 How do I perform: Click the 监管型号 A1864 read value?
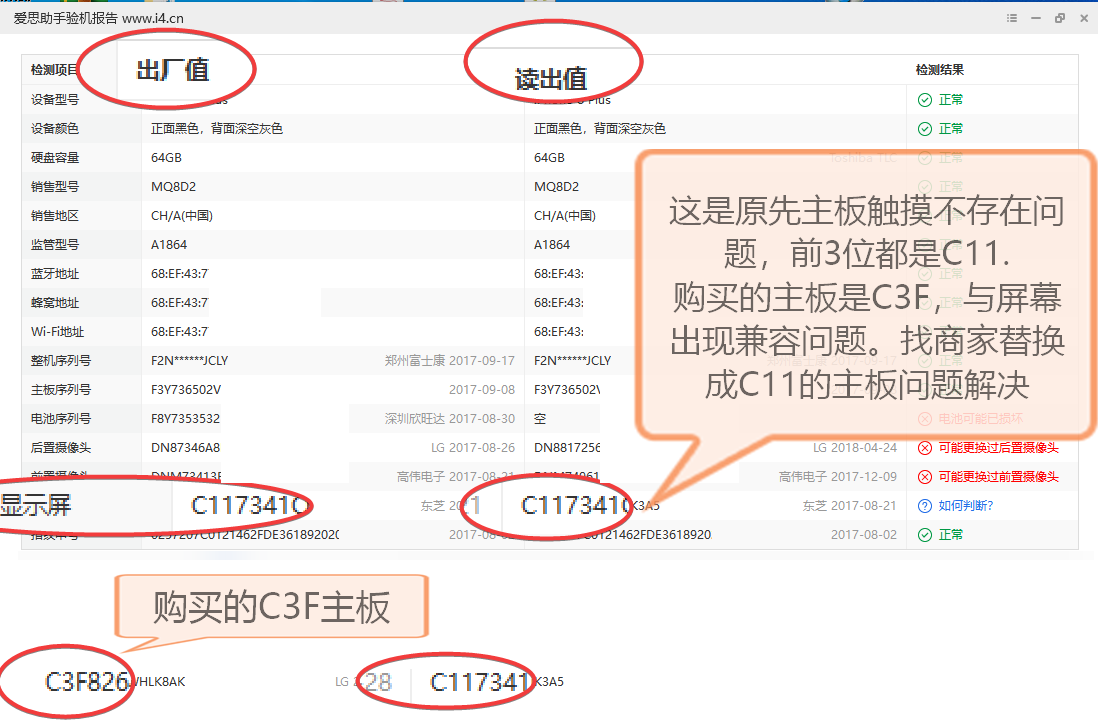coord(551,245)
